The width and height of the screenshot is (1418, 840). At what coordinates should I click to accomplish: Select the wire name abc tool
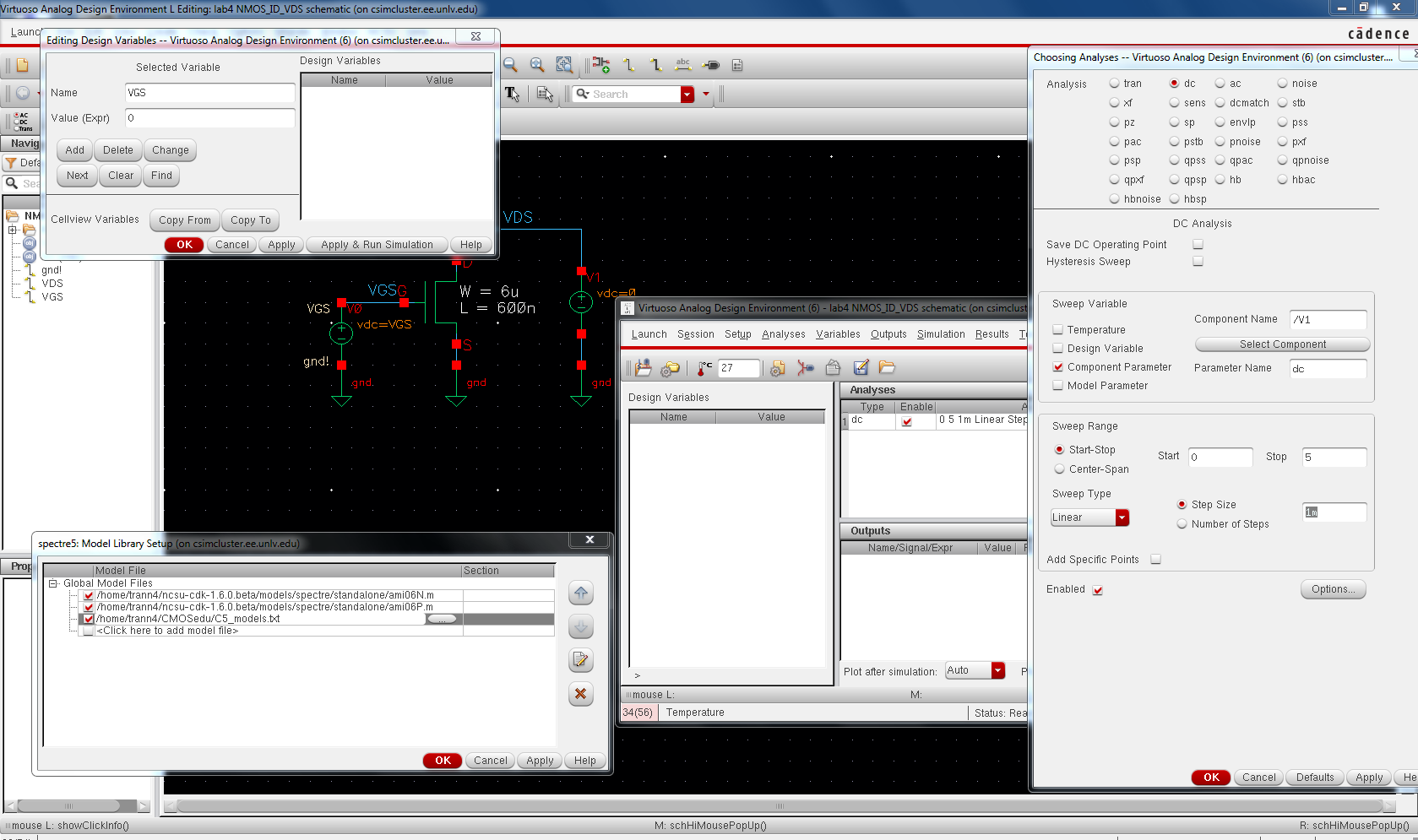point(683,65)
